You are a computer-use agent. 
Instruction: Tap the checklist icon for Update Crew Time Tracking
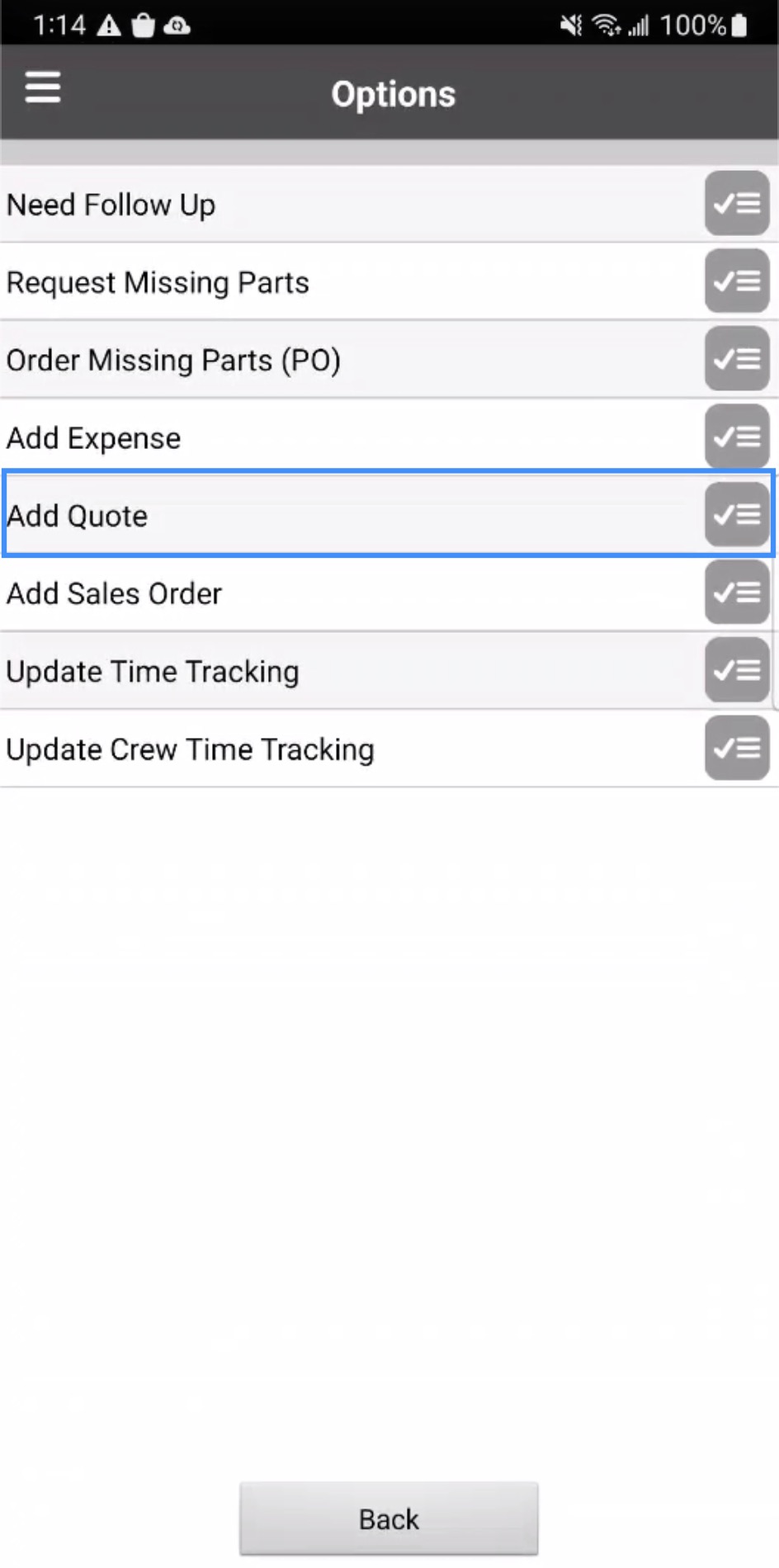pos(737,749)
